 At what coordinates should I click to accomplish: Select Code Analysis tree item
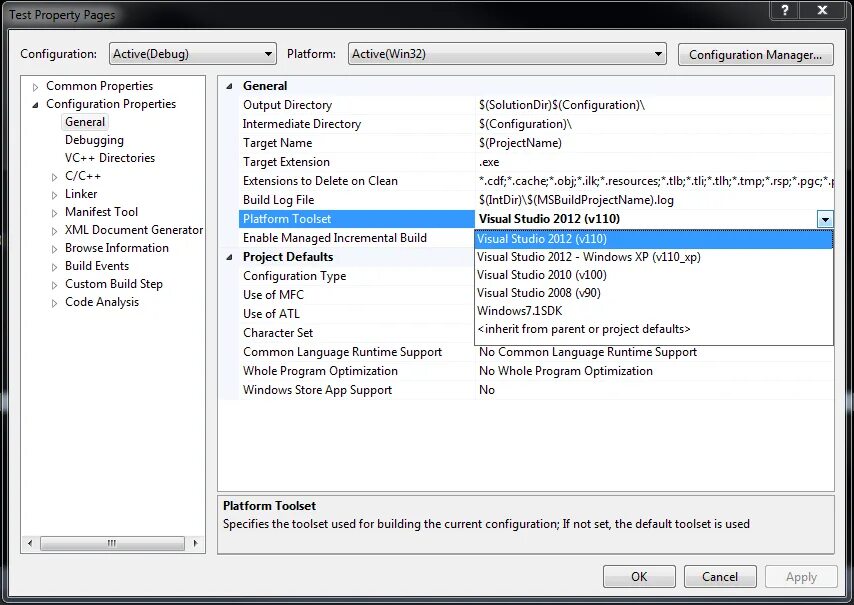[x=102, y=302]
